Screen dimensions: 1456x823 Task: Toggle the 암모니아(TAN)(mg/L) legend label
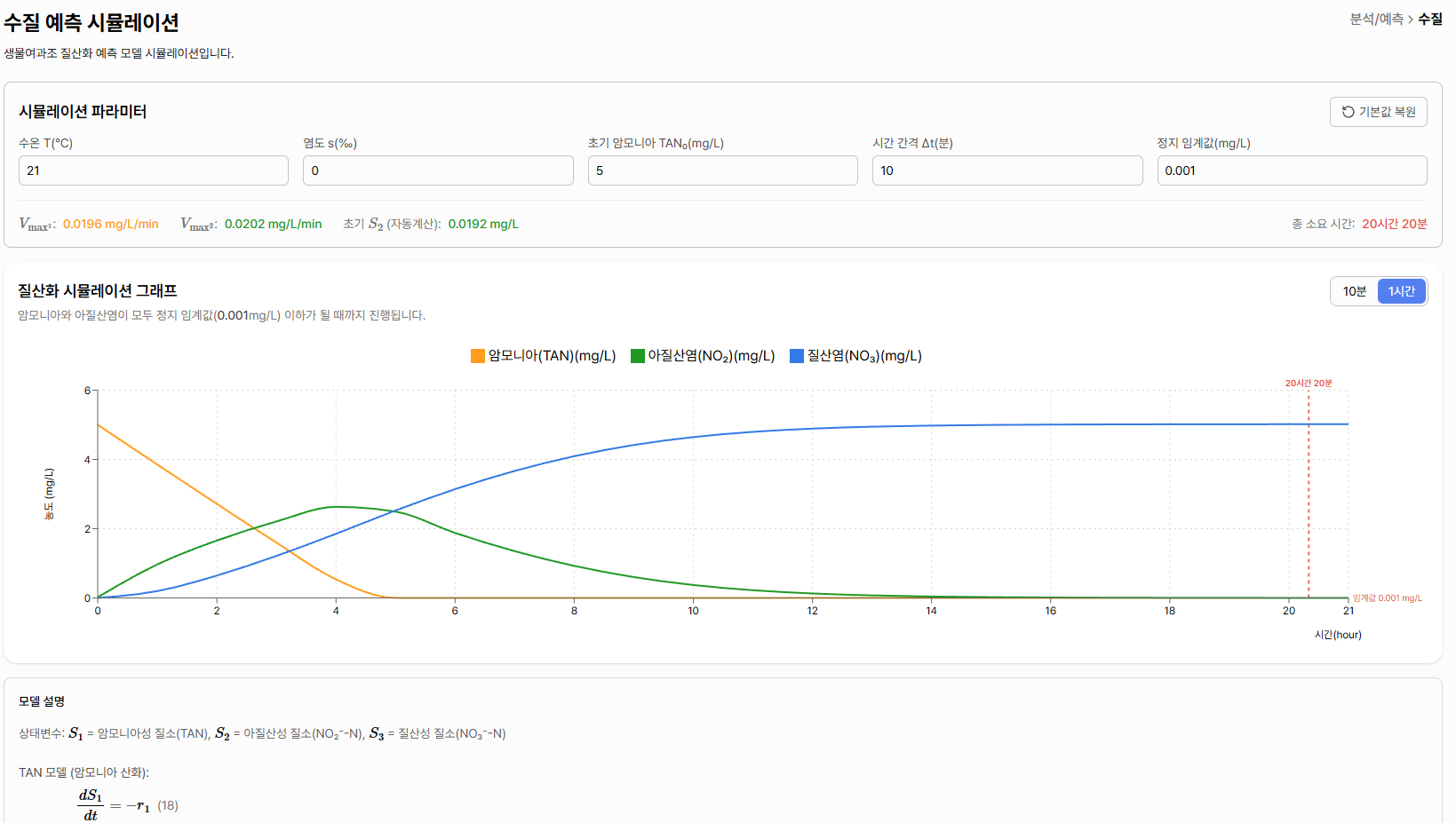click(552, 356)
